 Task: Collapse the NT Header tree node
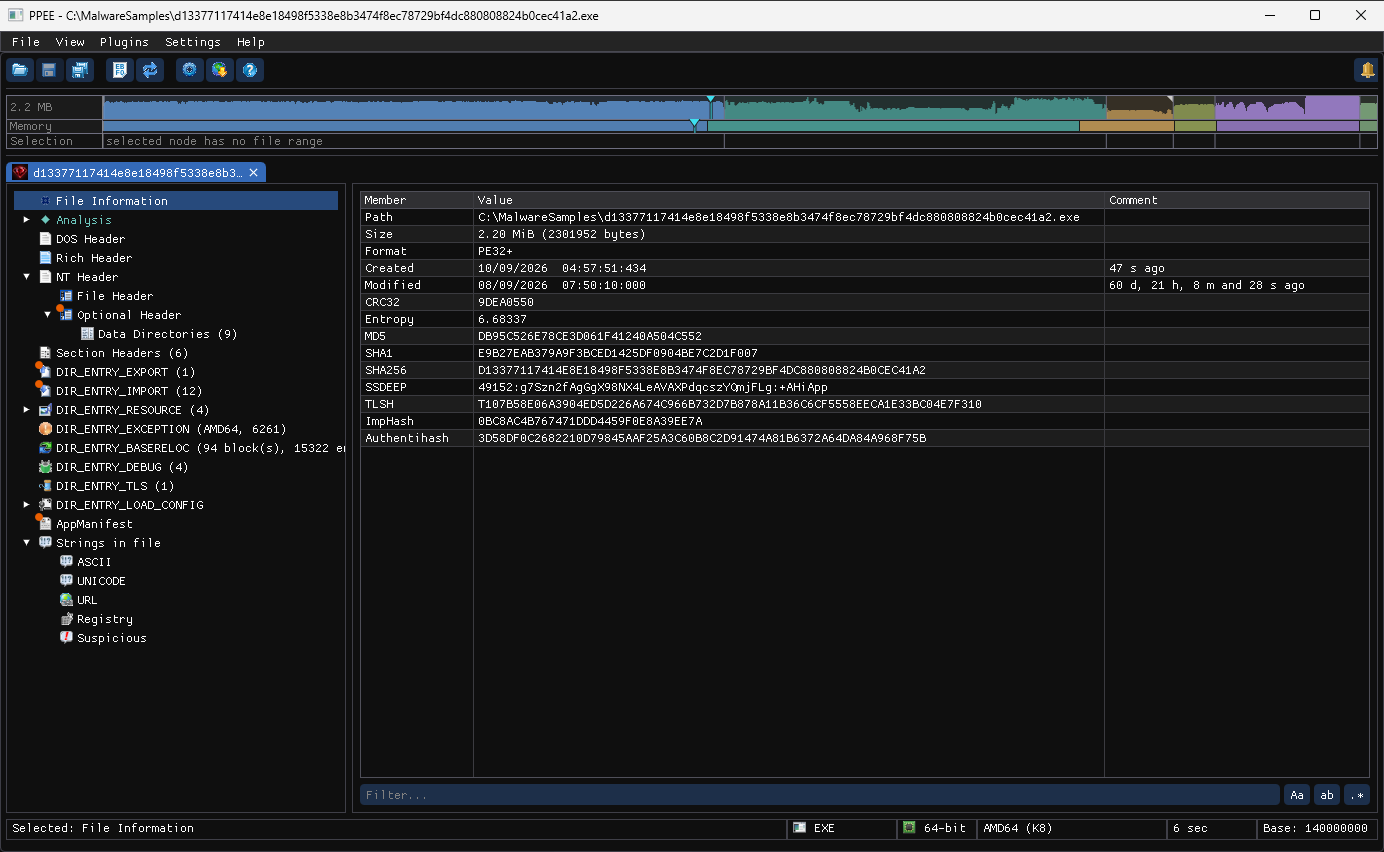click(27, 277)
